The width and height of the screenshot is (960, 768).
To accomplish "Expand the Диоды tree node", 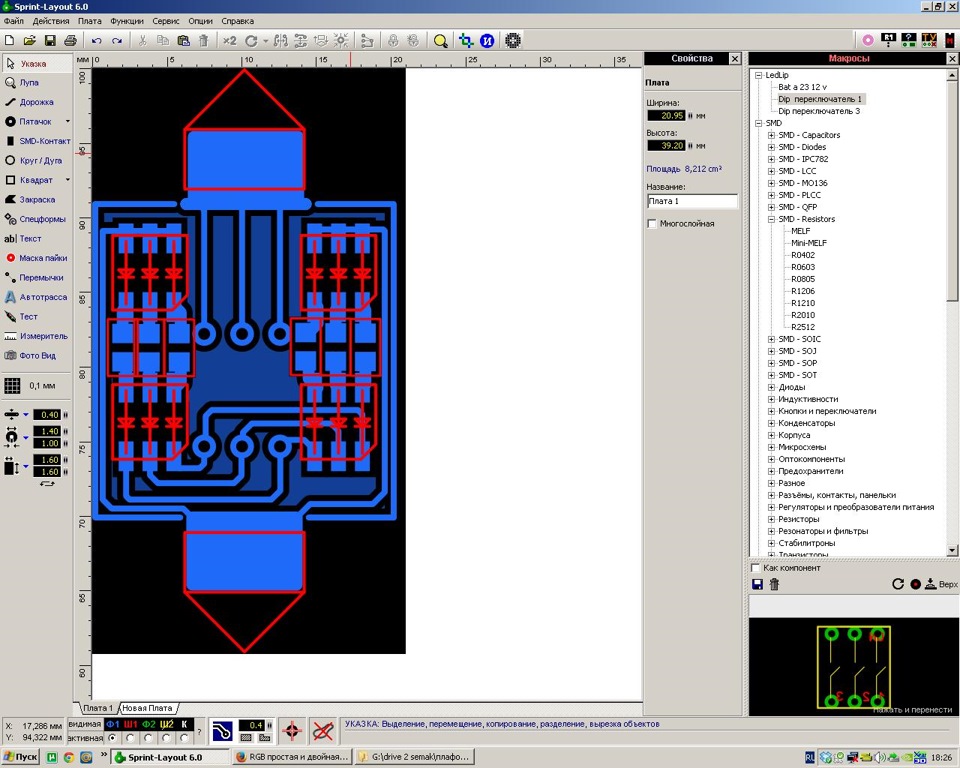I will 771,388.
